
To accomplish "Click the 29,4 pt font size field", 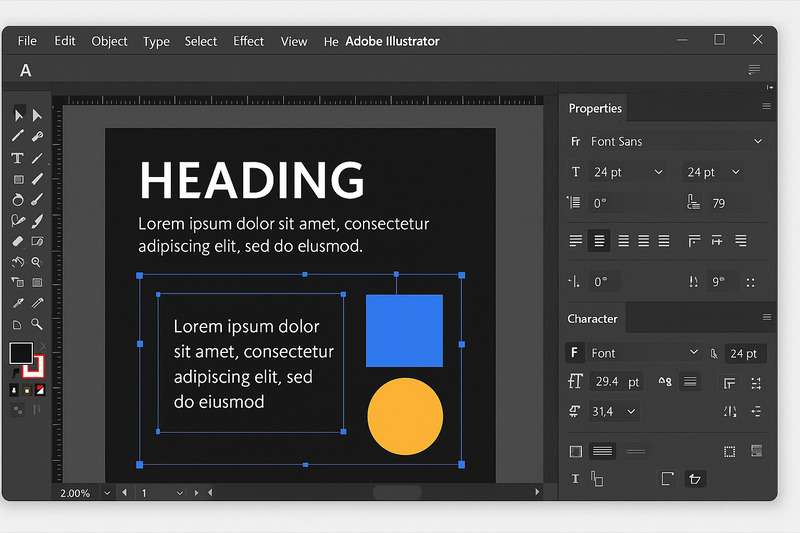I will click(607, 382).
